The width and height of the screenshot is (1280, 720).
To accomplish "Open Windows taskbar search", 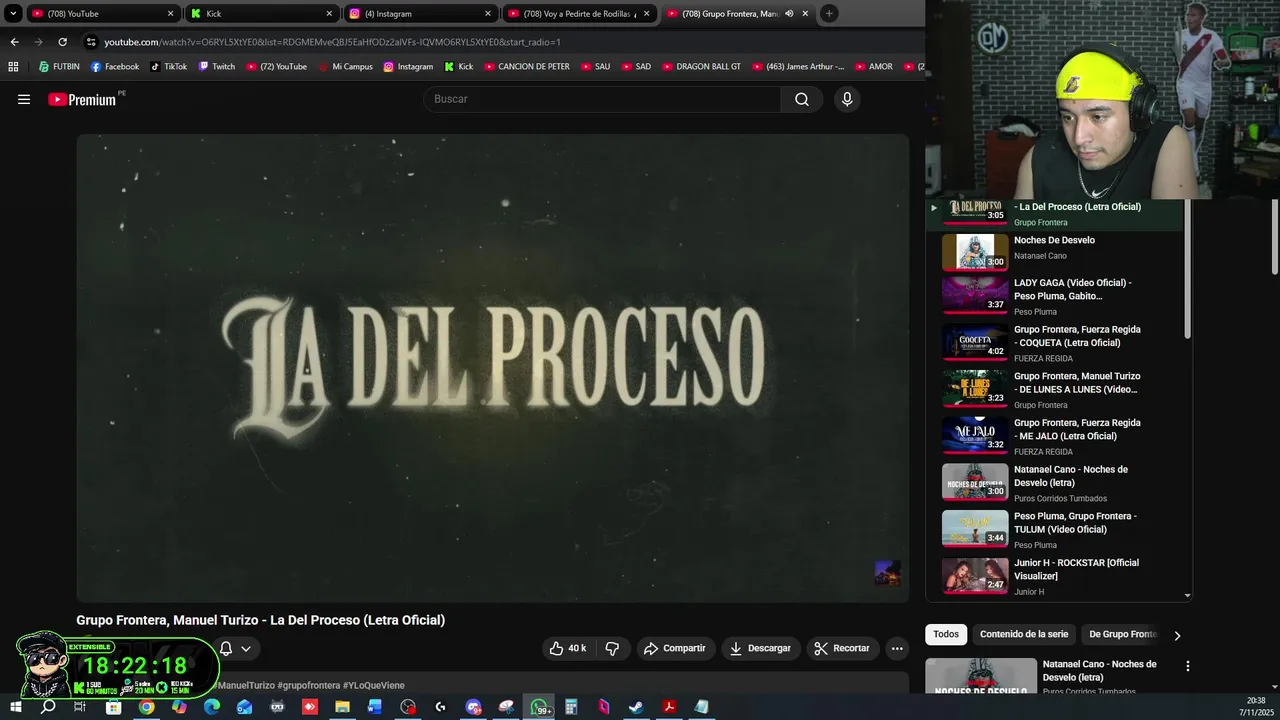I will pyautogui.click(x=48, y=707).
